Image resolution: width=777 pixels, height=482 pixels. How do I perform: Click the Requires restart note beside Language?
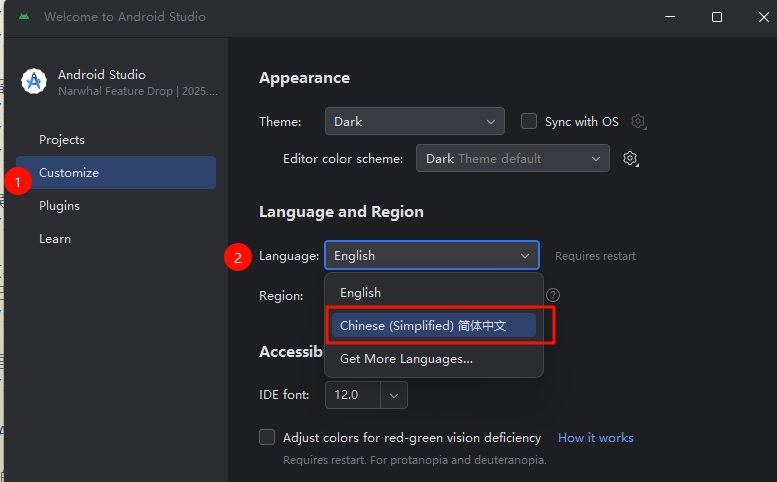coord(595,256)
